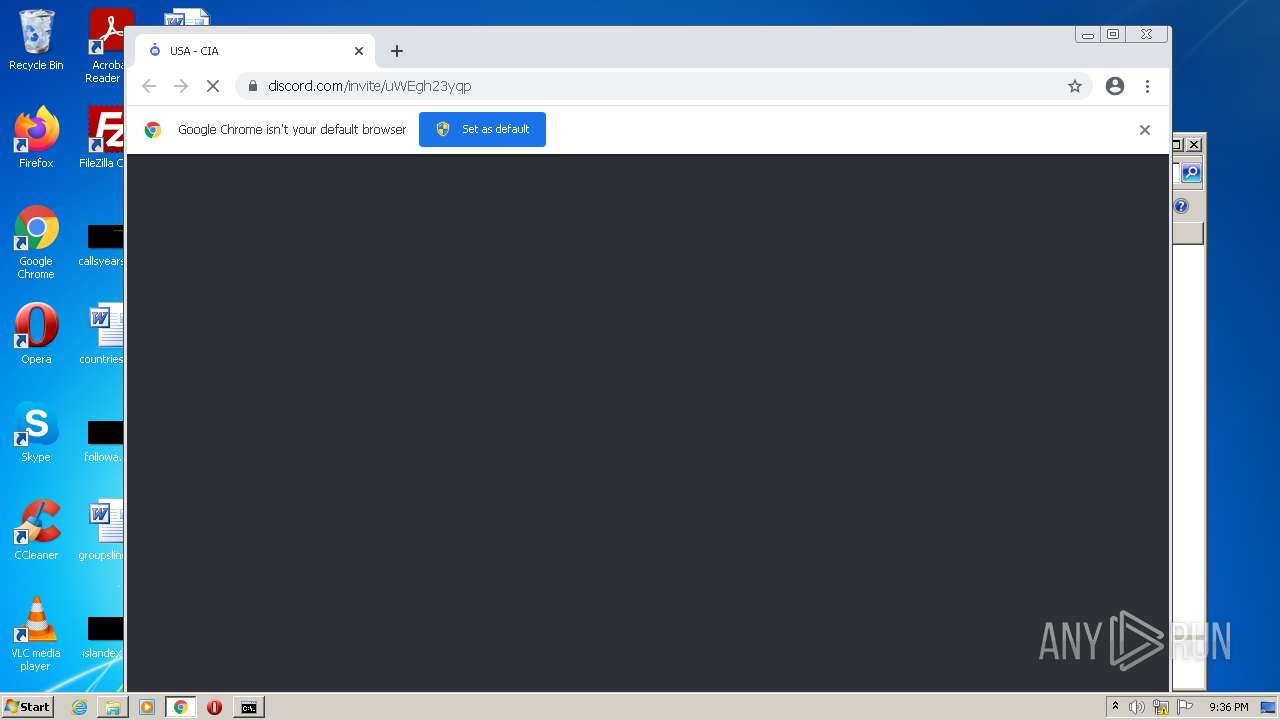
Task: Close the background window behind Chrome
Action: click(x=1193, y=144)
